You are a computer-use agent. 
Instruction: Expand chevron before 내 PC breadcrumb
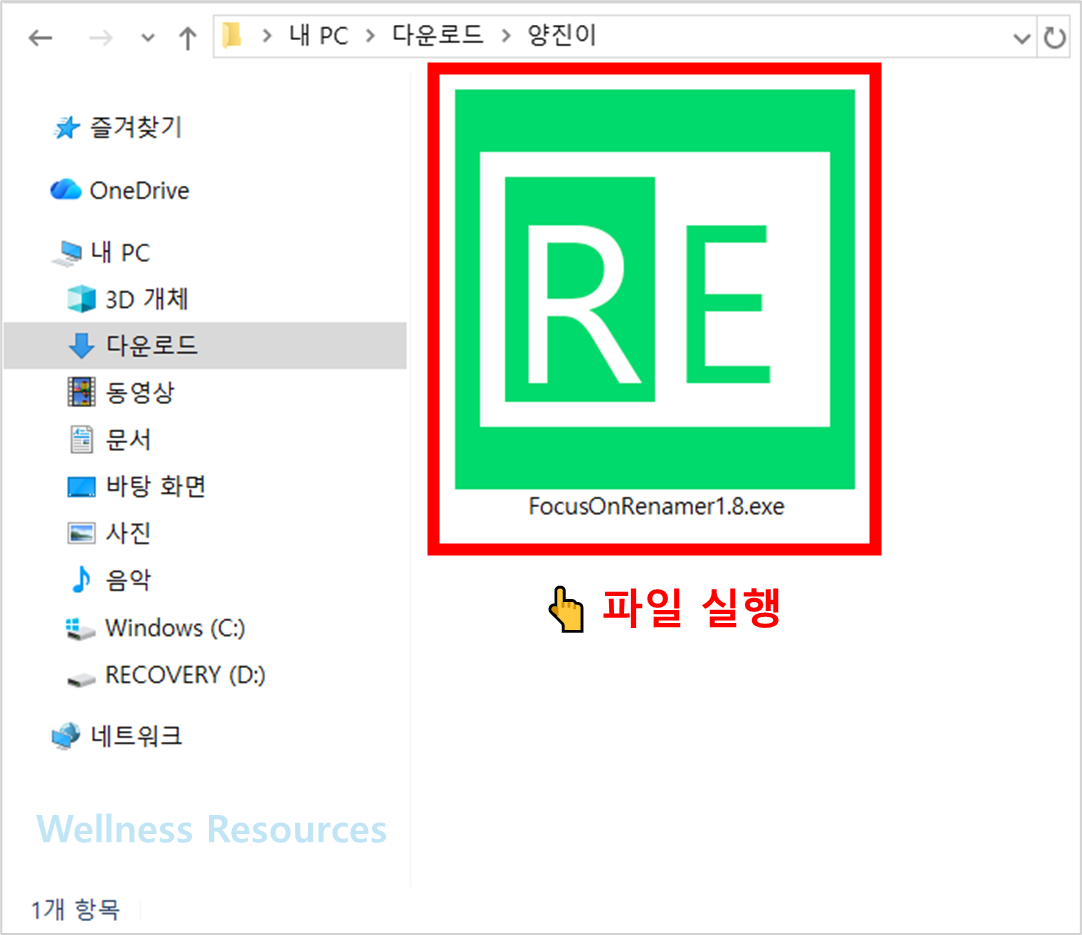tap(267, 35)
